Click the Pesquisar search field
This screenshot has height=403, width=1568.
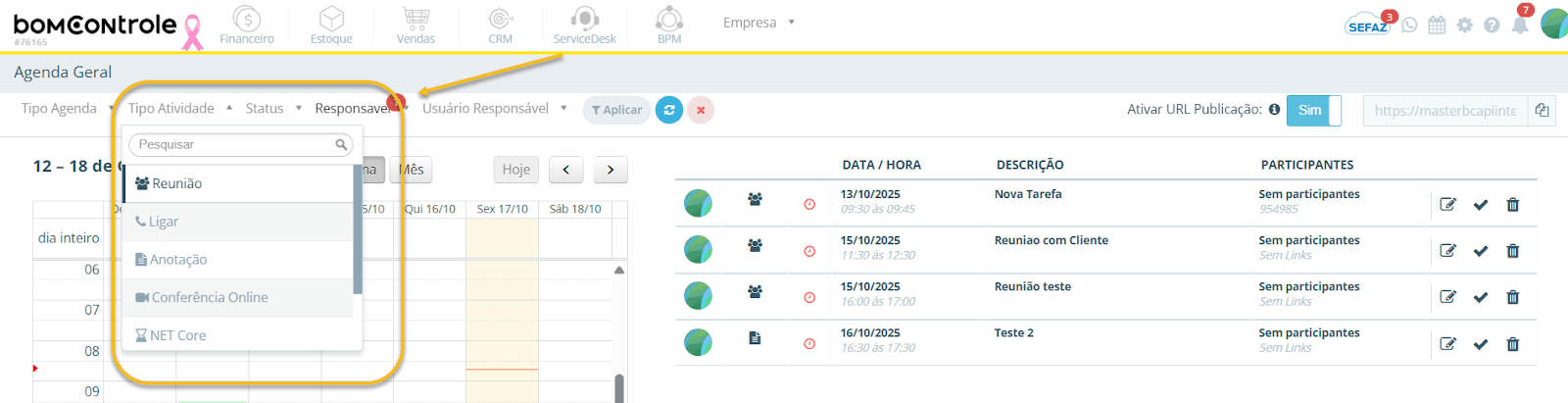tap(240, 144)
